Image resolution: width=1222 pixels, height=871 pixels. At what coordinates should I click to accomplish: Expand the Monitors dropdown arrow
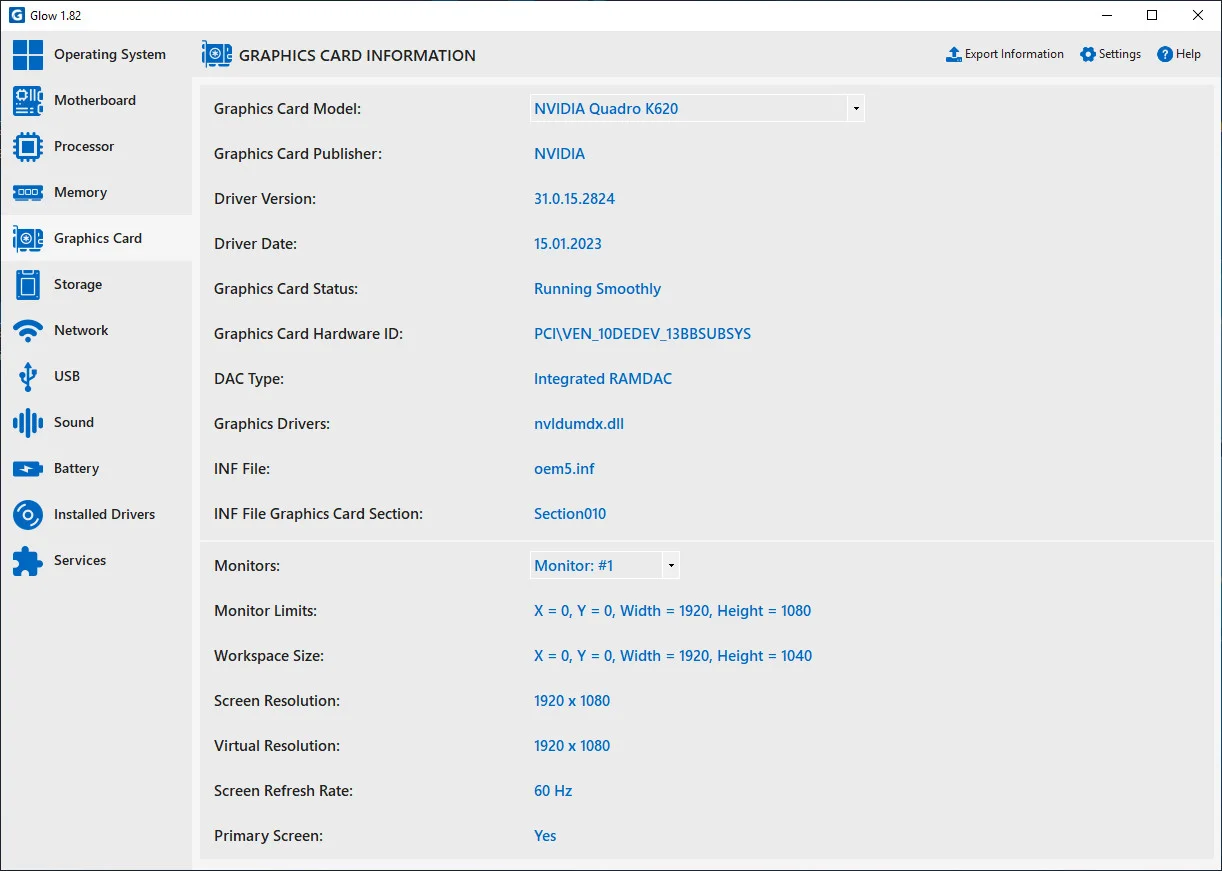pos(671,566)
